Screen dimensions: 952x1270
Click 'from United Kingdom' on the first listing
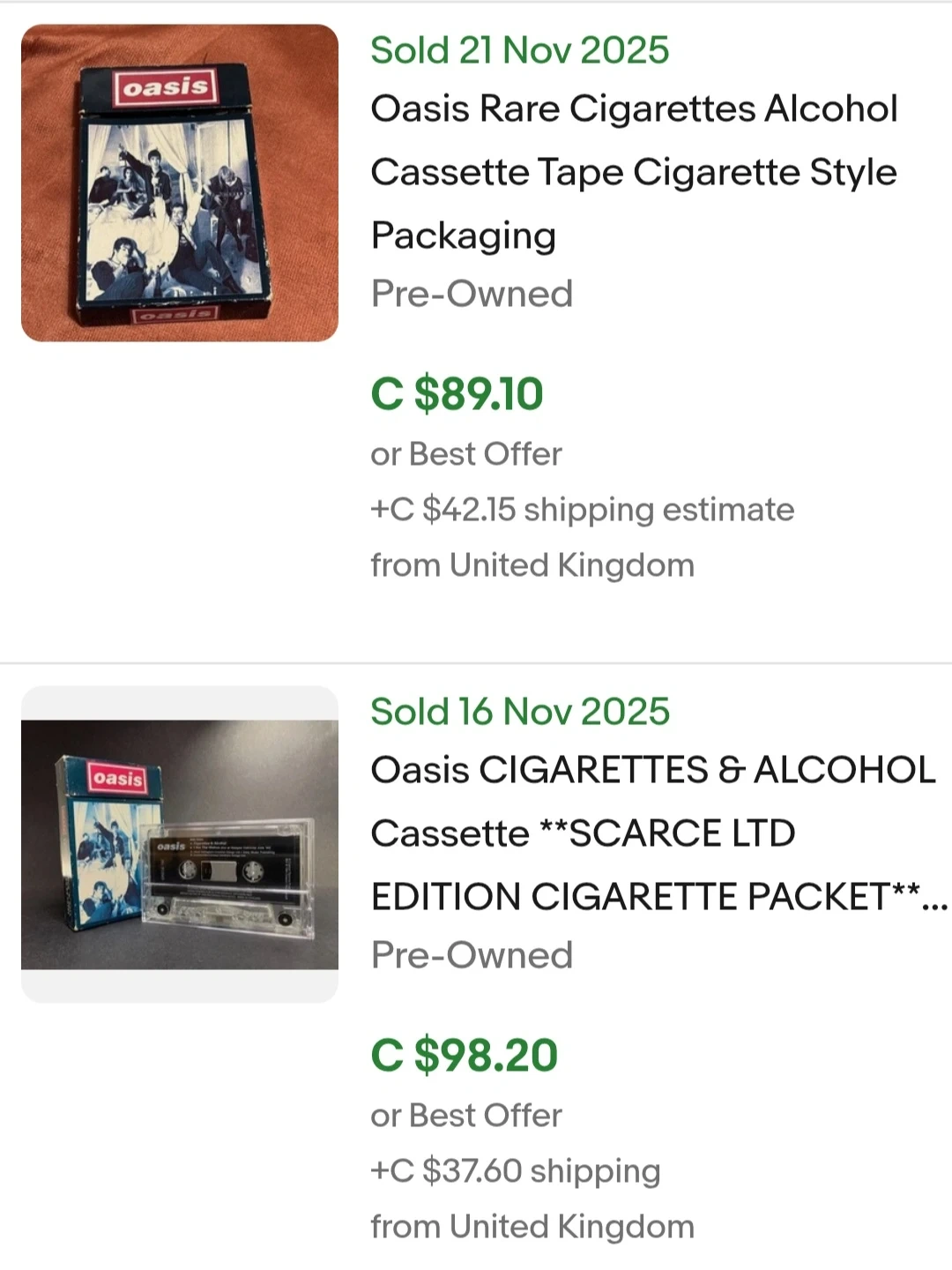click(532, 565)
